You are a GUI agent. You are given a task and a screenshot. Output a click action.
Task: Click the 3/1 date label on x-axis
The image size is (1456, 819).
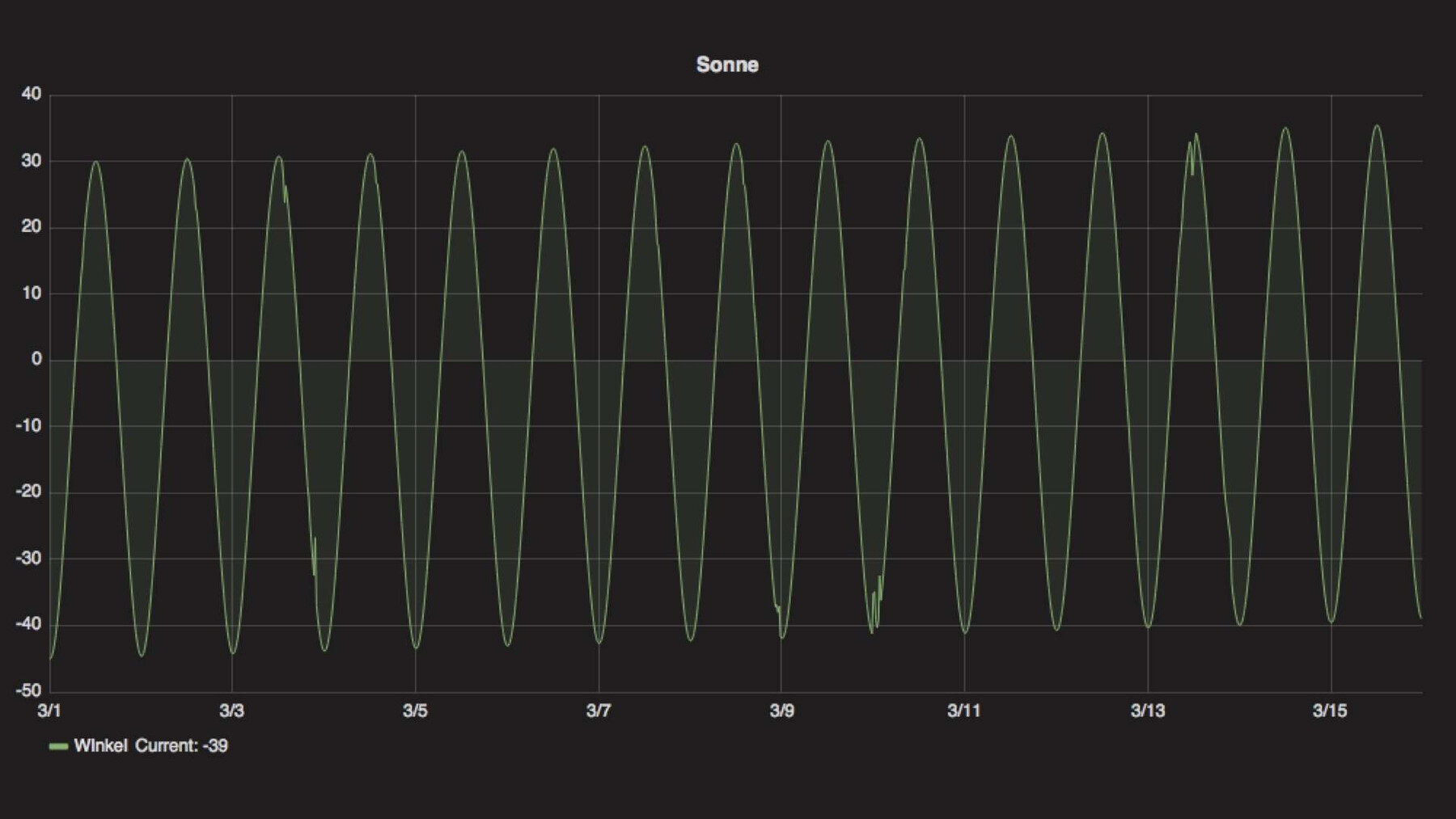point(49,711)
